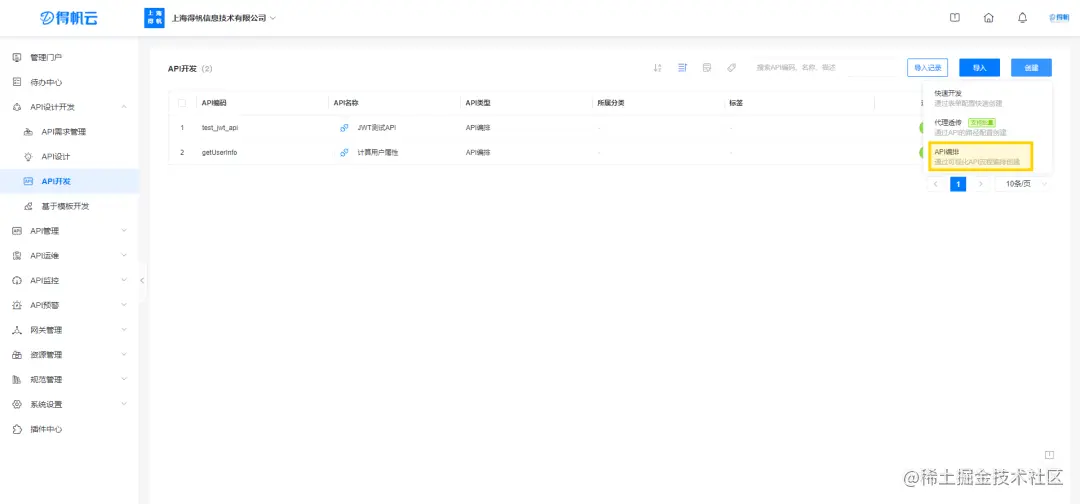The image size is (1080, 504).
Task: Choose 代理透传 from the create menu
Action: pos(987,127)
